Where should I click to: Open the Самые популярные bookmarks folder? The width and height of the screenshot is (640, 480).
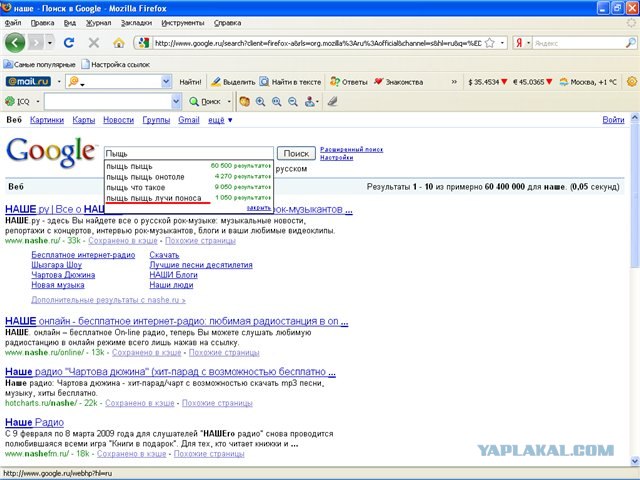point(39,64)
